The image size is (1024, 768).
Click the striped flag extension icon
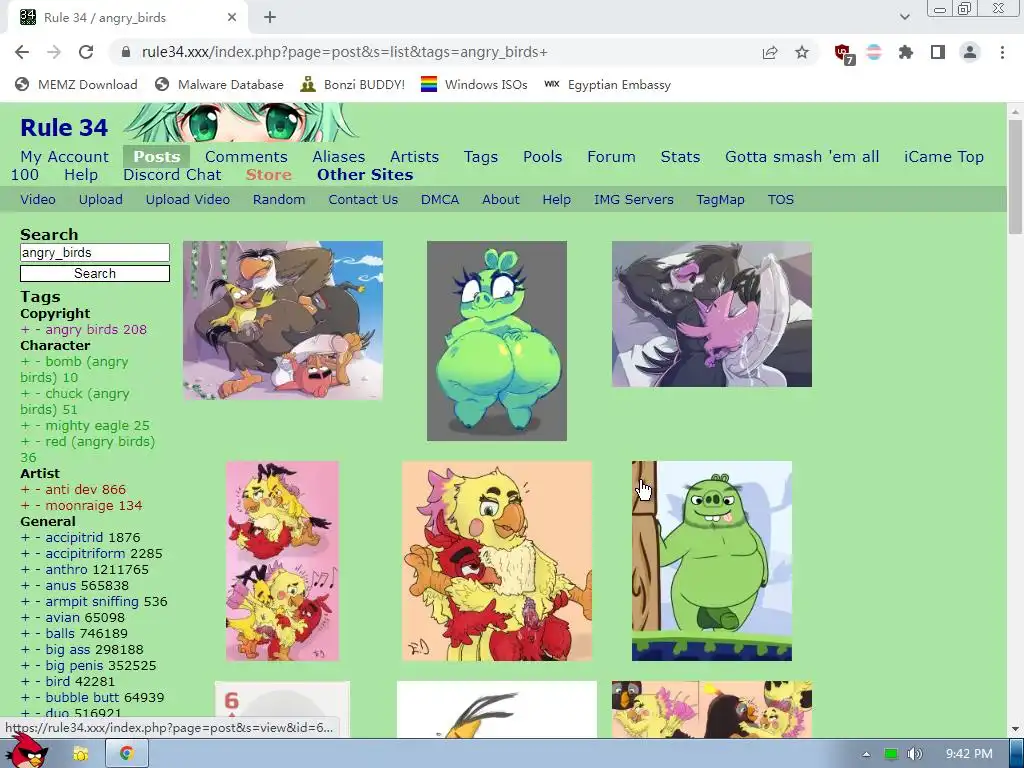[x=874, y=52]
